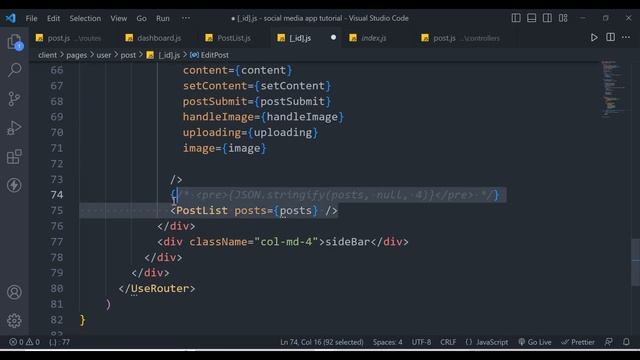Switch to the index.js tab
The height and width of the screenshot is (360, 640).
[368, 38]
